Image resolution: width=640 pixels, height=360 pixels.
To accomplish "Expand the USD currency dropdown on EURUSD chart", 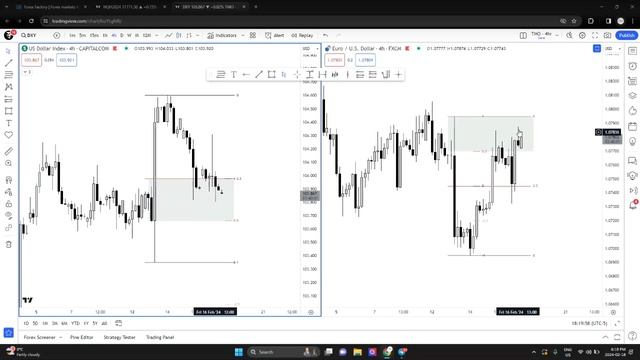I will [613, 49].
